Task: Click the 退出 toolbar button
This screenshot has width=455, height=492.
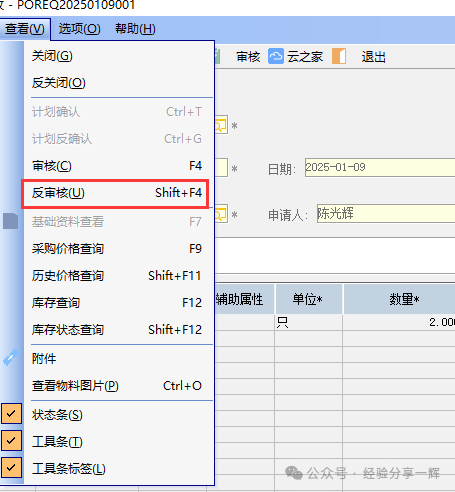Action: 374,57
